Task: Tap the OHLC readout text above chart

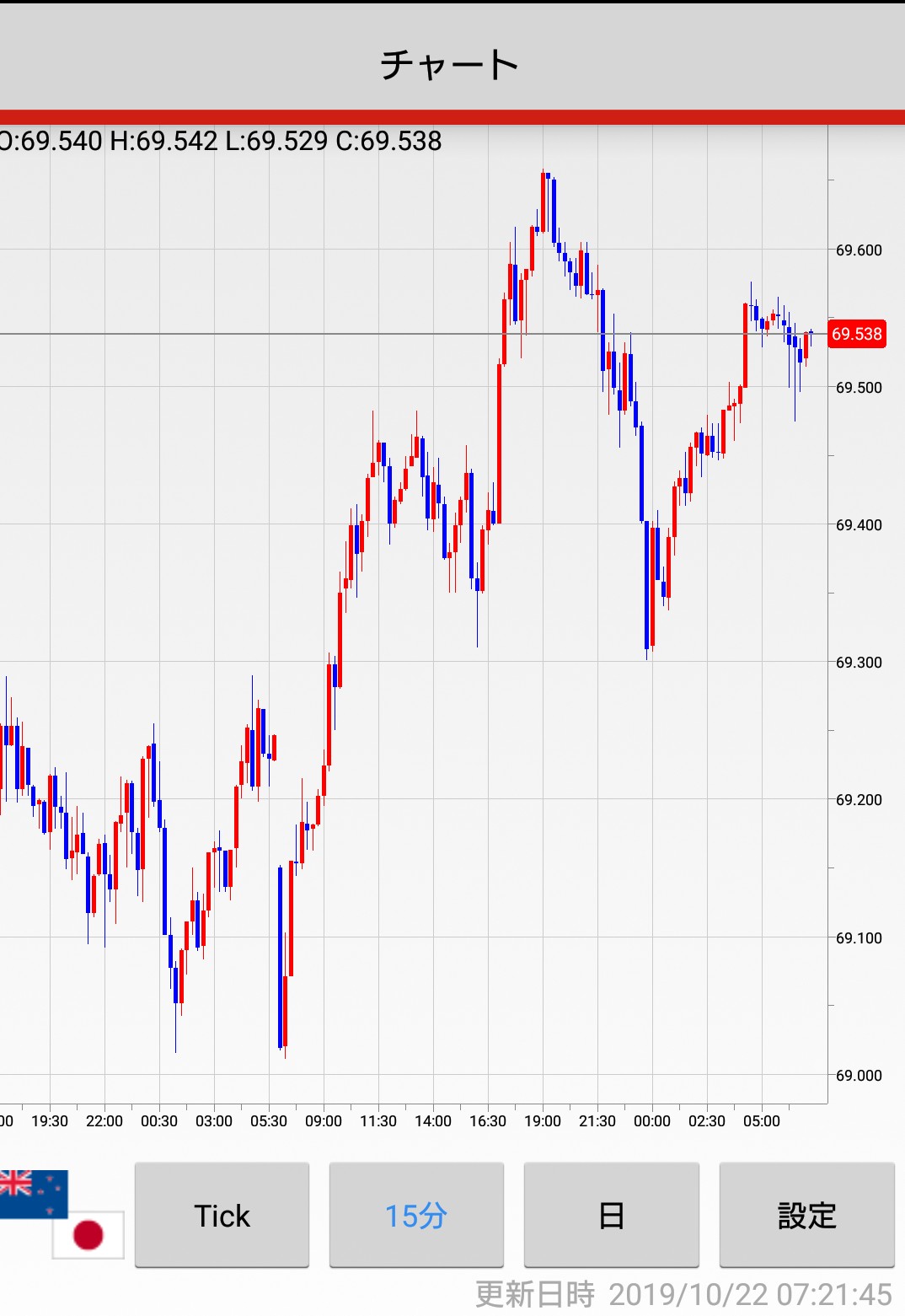Action: pyautogui.click(x=221, y=141)
